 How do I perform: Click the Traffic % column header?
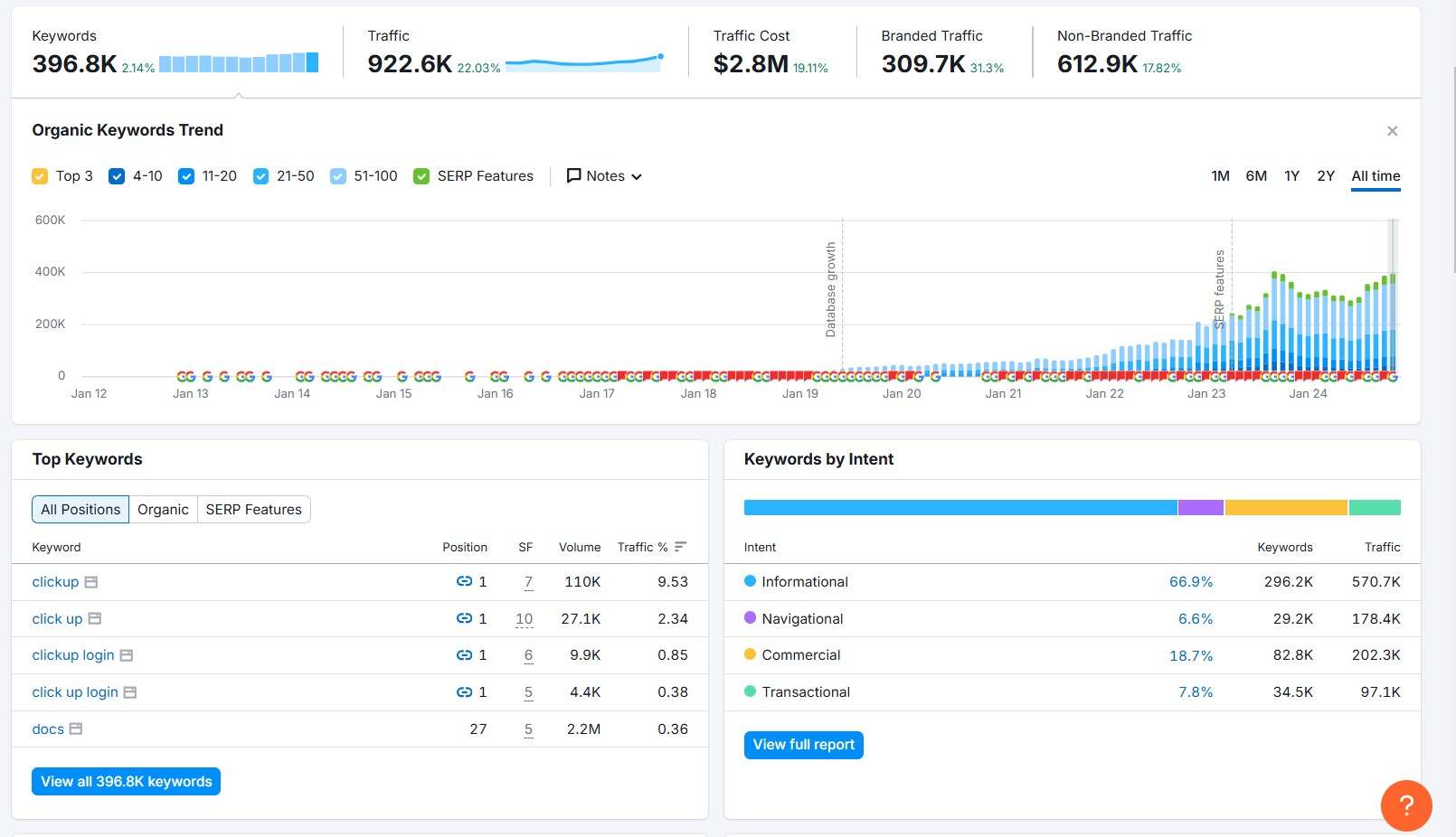click(x=642, y=547)
